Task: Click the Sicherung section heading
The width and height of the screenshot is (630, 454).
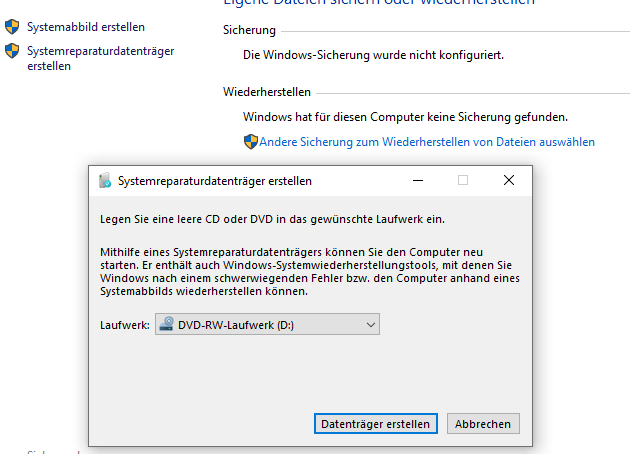Action: coord(250,30)
